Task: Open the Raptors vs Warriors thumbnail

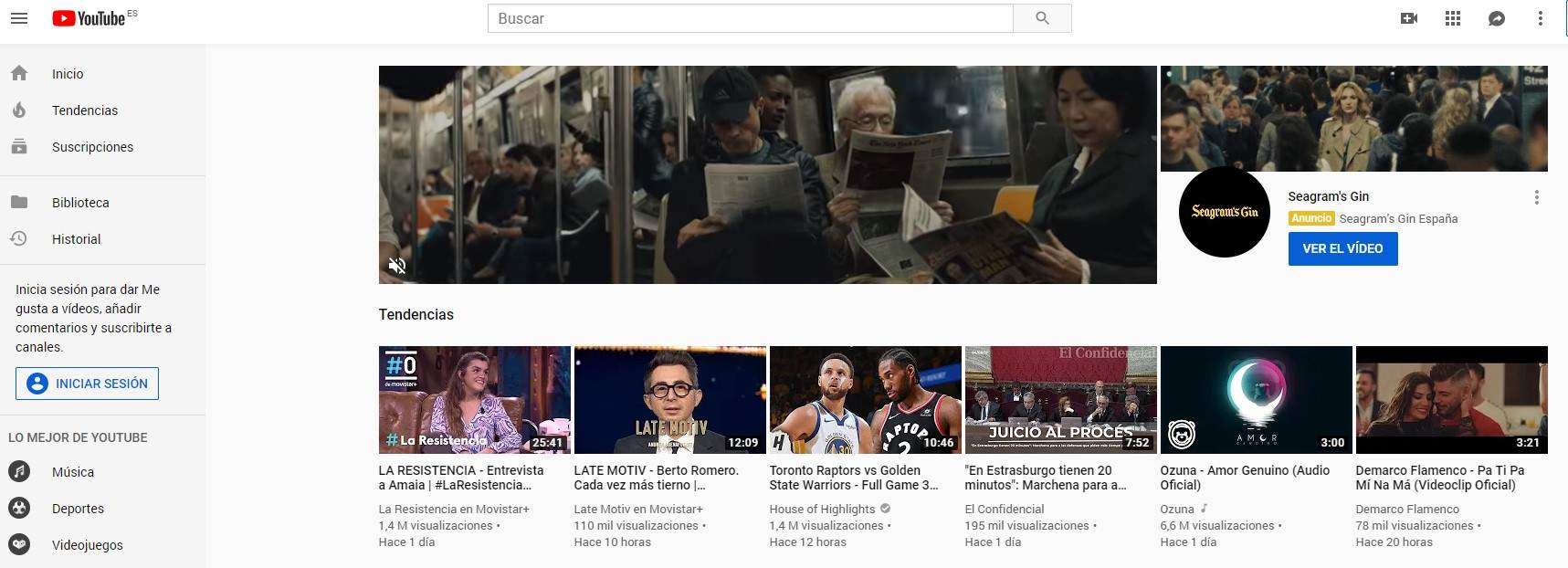Action: point(865,400)
